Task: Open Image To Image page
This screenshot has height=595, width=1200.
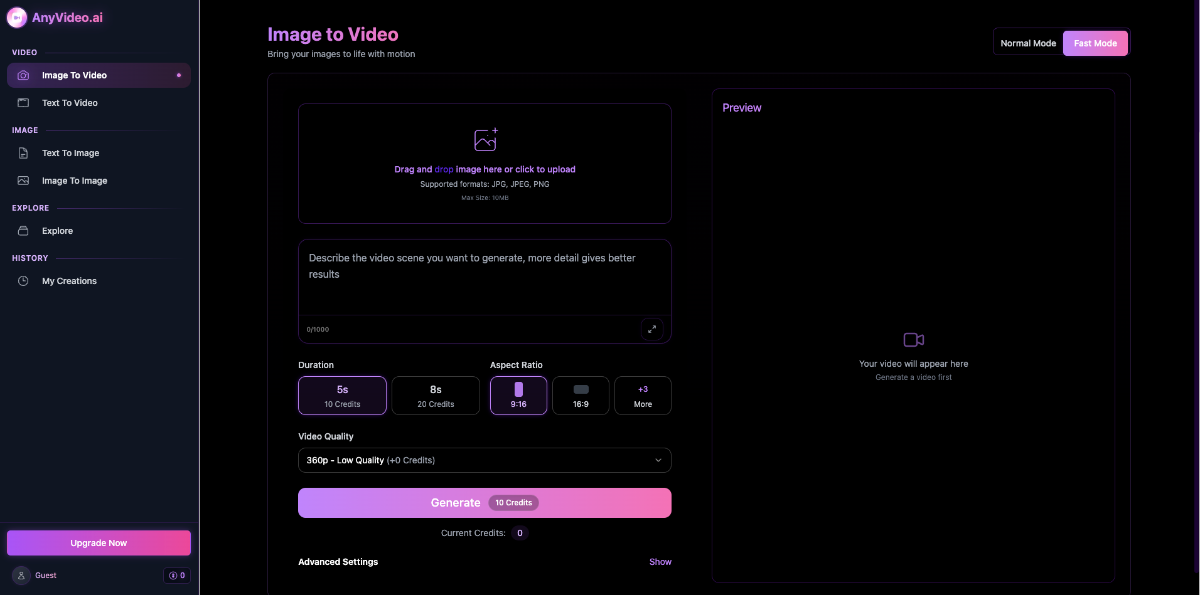Action: point(99,181)
